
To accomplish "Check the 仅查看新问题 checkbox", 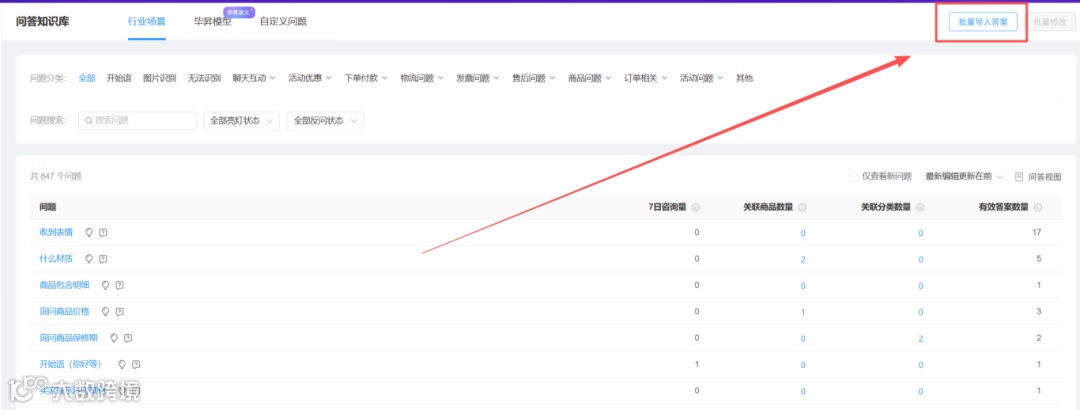I will tap(853, 176).
